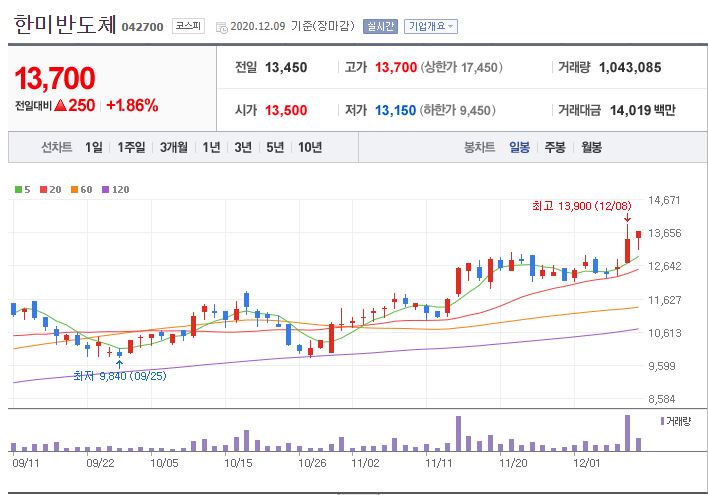The height and width of the screenshot is (495, 708).
Task: Click the 하한가 9,450 text
Action: coord(458,110)
